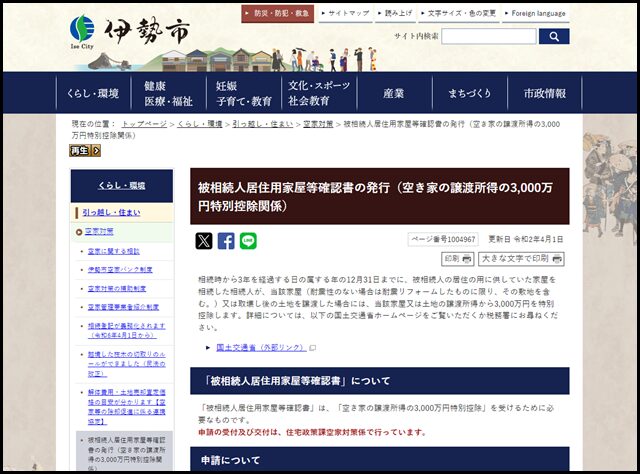Click red 申請の受付及び交付は notice text
The height and width of the screenshot is (474, 640).
312,432
